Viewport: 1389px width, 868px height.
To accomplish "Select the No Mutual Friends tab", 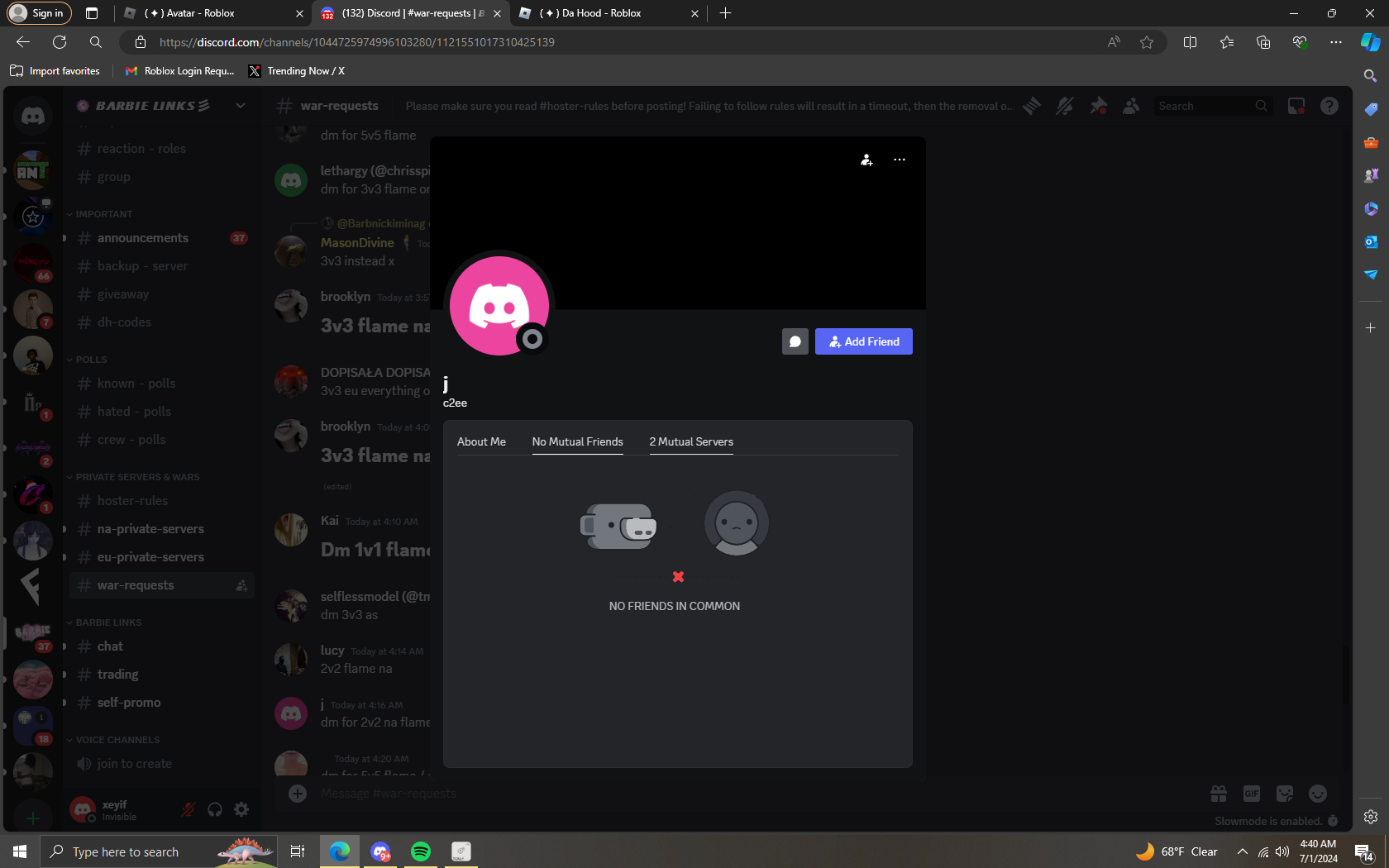I will pyautogui.click(x=578, y=441).
